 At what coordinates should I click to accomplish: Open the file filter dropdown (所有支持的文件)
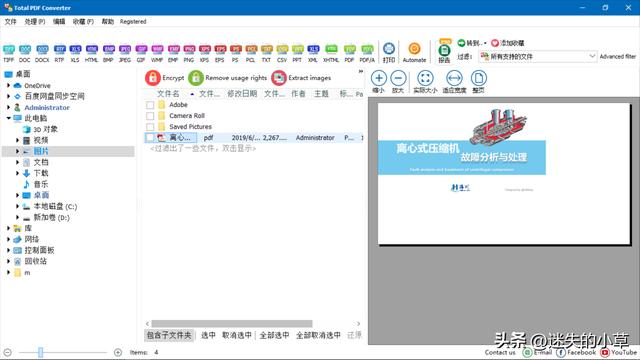click(538, 56)
